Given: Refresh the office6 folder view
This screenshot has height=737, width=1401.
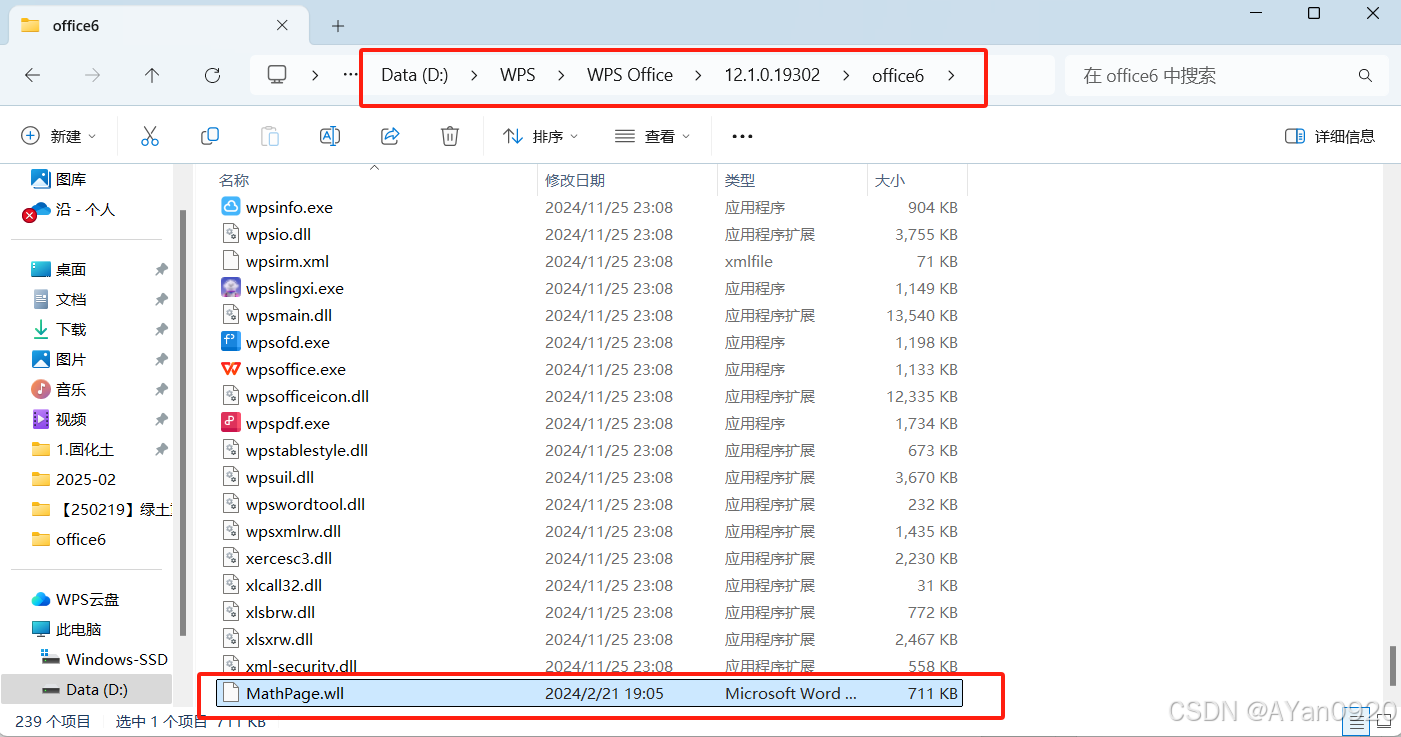Looking at the screenshot, I should pyautogui.click(x=212, y=75).
